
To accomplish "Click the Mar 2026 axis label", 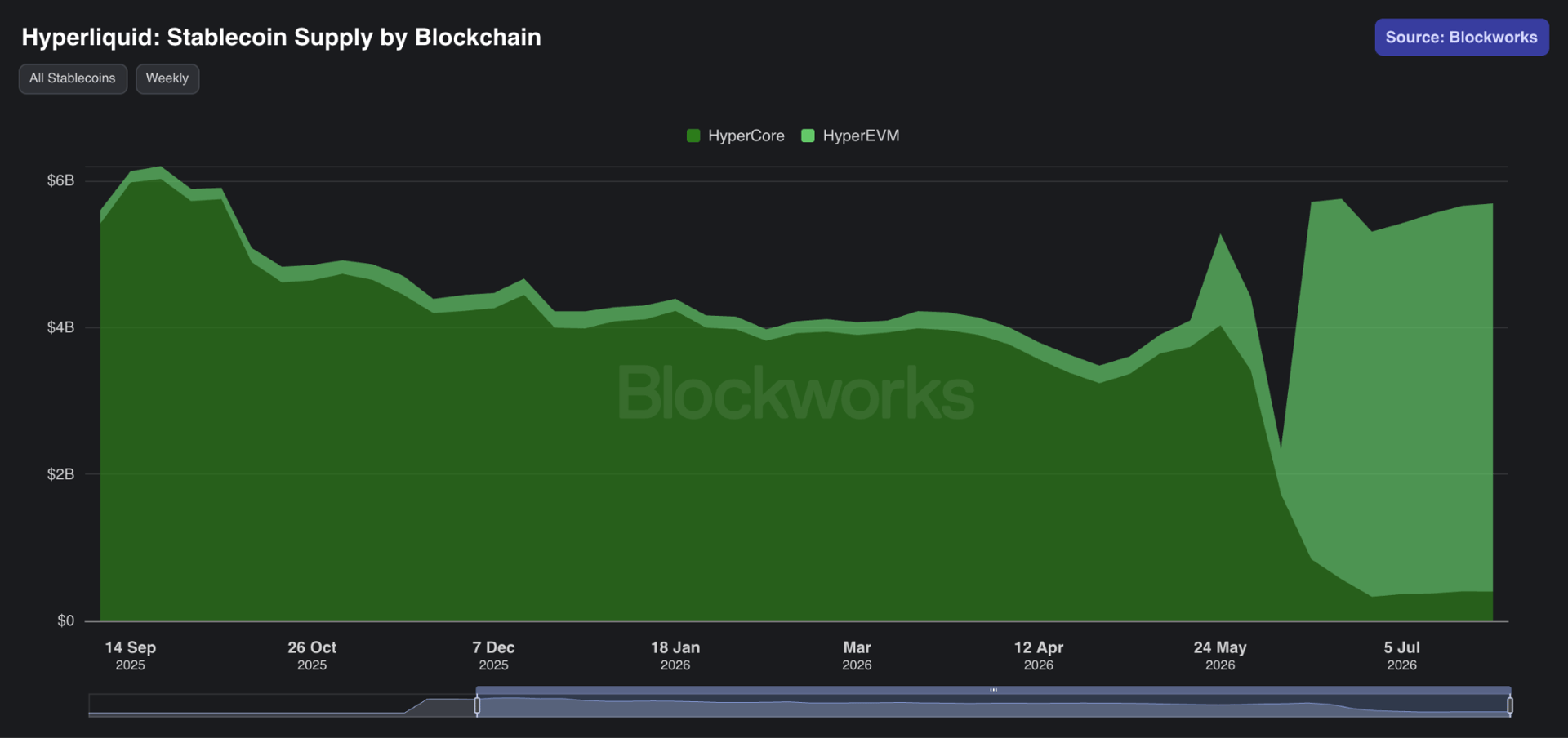I will [x=857, y=656].
